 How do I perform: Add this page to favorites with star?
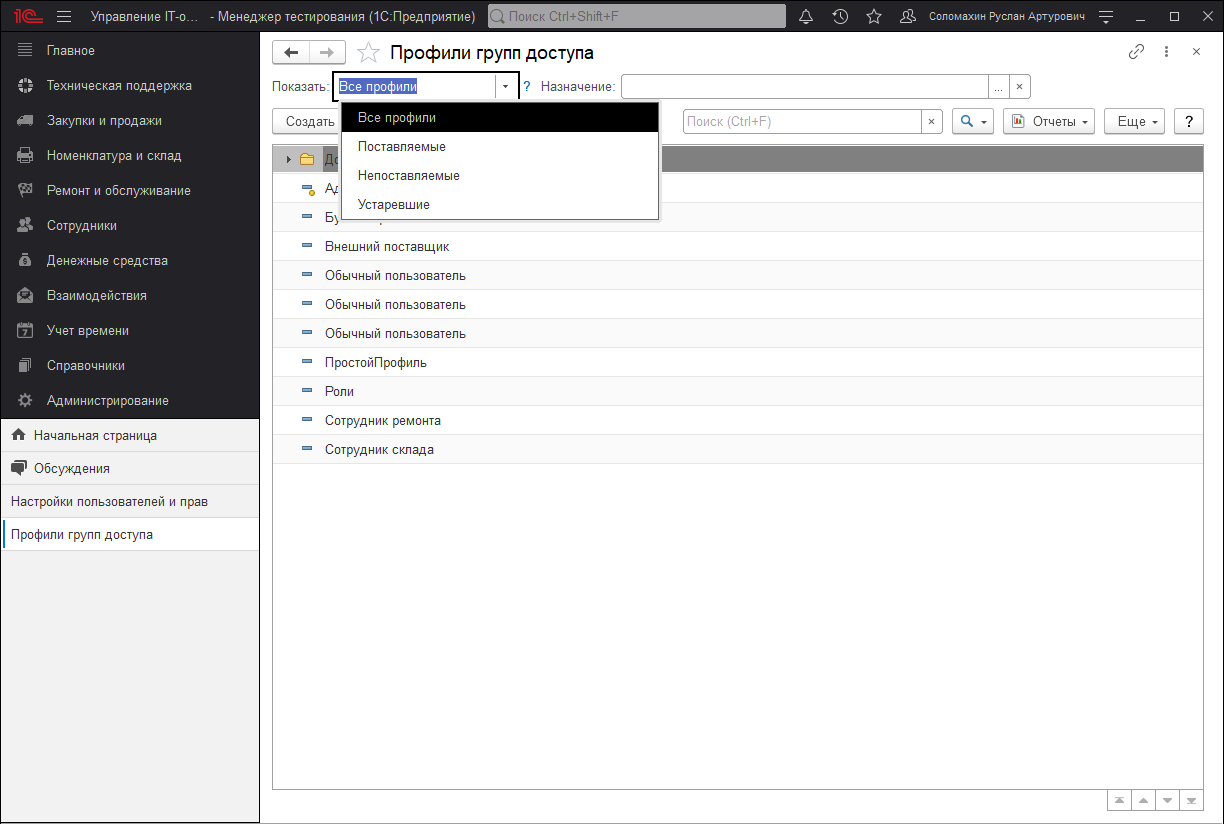coord(368,53)
